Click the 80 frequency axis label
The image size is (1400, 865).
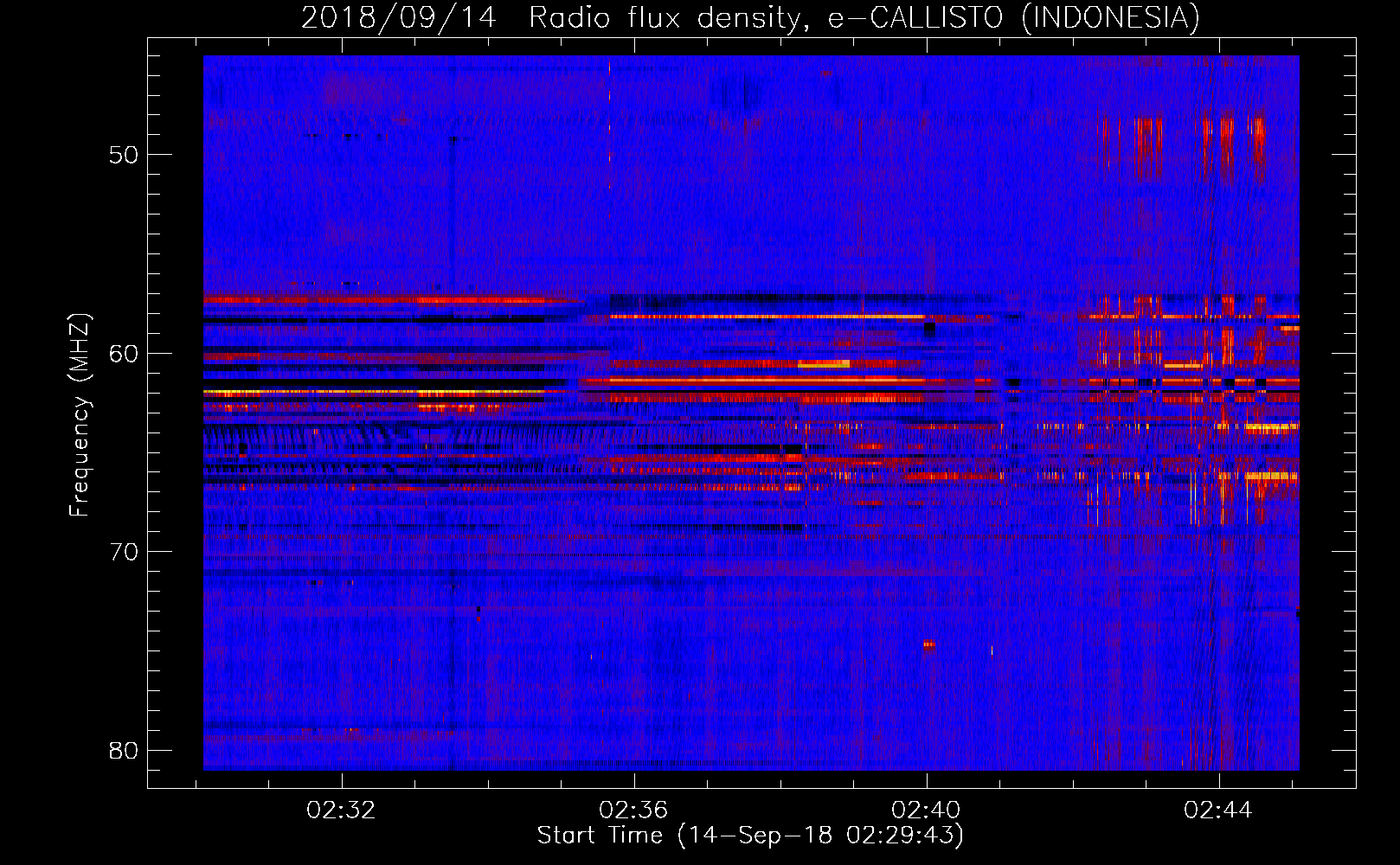pyautogui.click(x=124, y=750)
